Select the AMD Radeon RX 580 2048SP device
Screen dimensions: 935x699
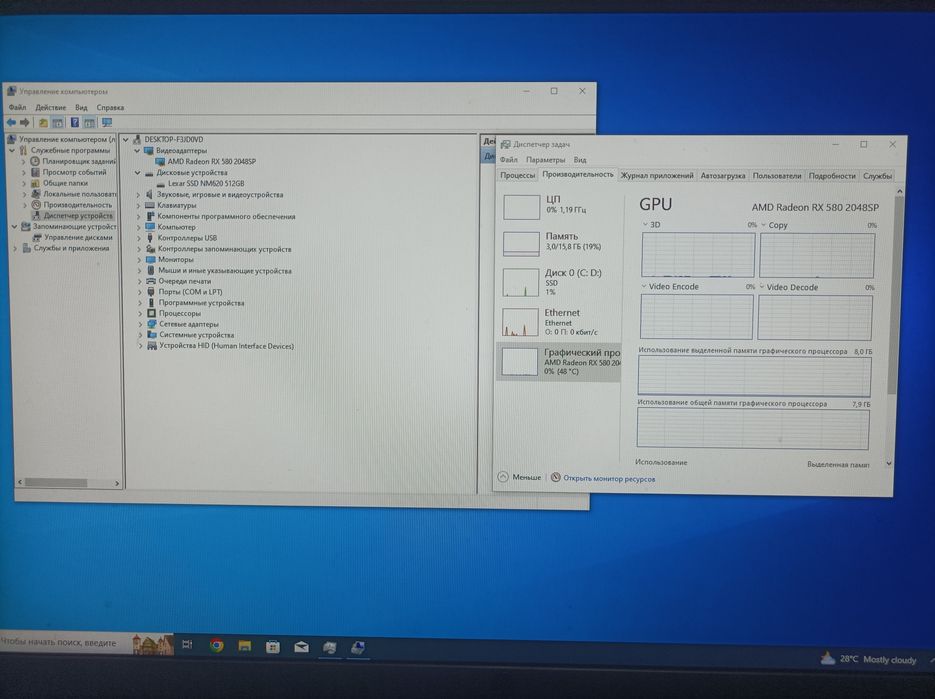pos(206,161)
